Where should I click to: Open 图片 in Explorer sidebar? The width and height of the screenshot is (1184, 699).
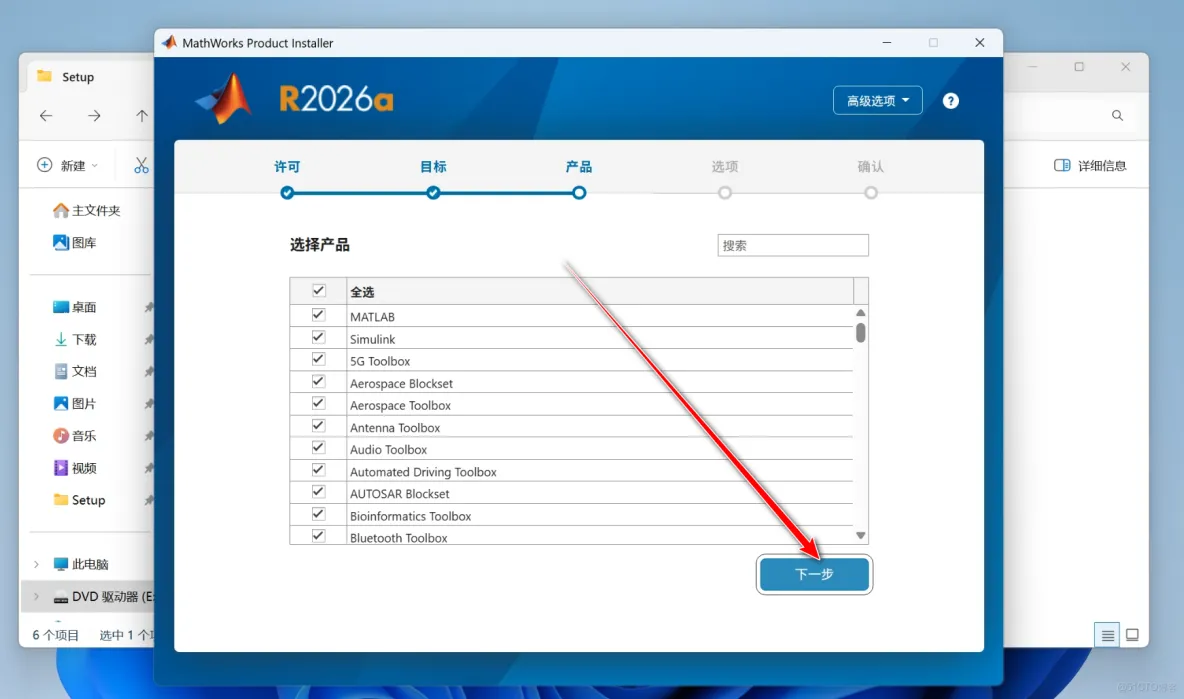75,404
